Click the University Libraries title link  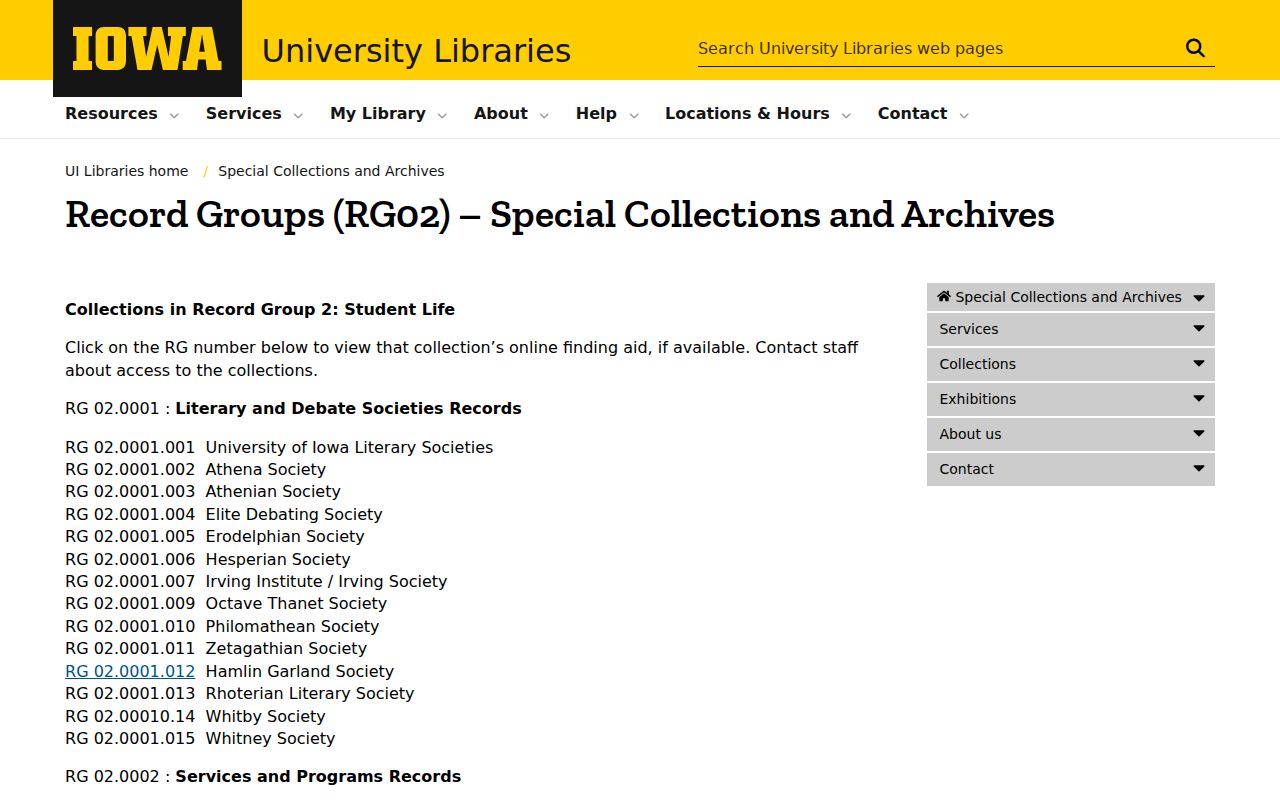click(416, 50)
